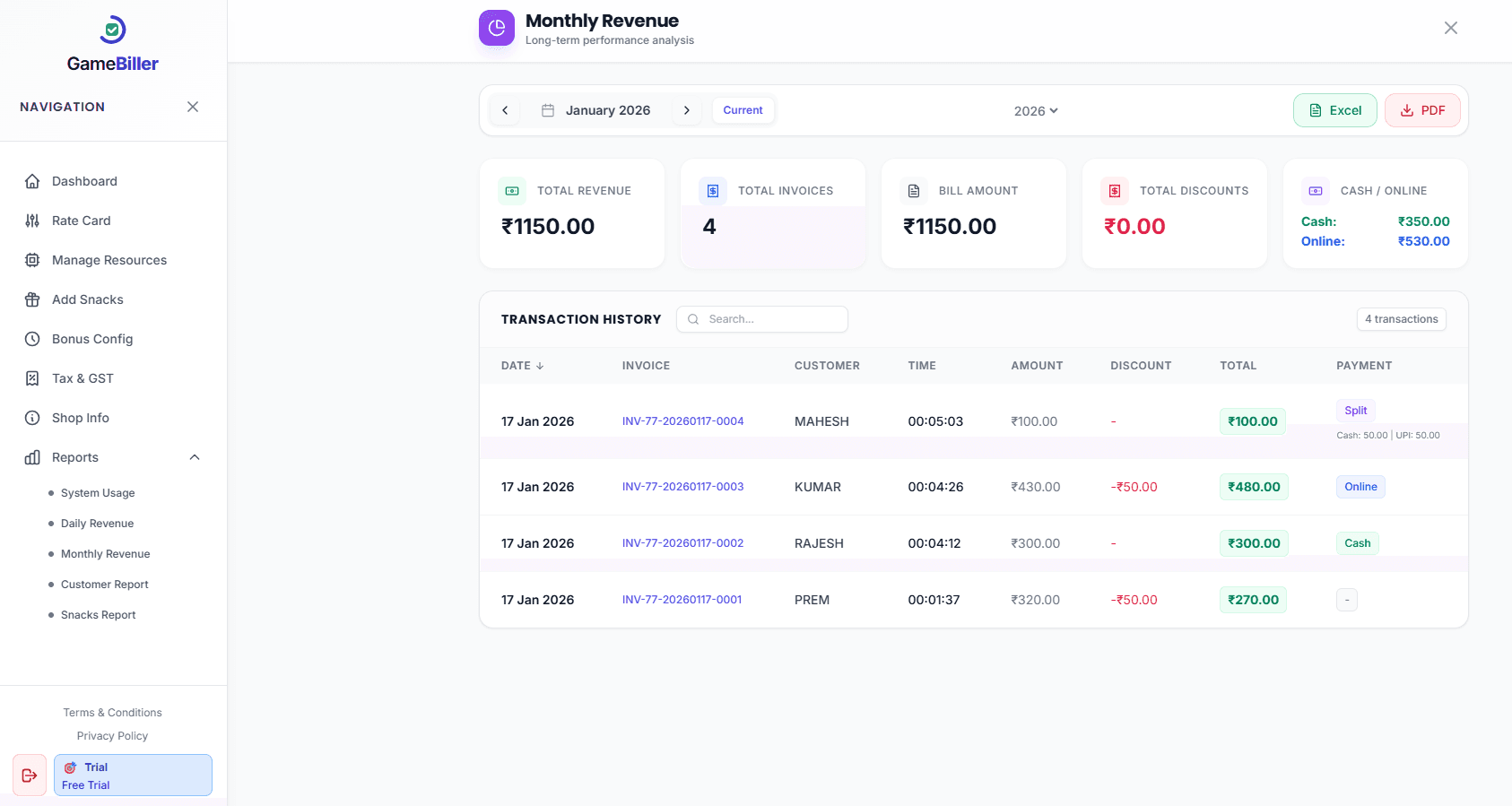Close the navigation sidebar panel

tap(193, 107)
